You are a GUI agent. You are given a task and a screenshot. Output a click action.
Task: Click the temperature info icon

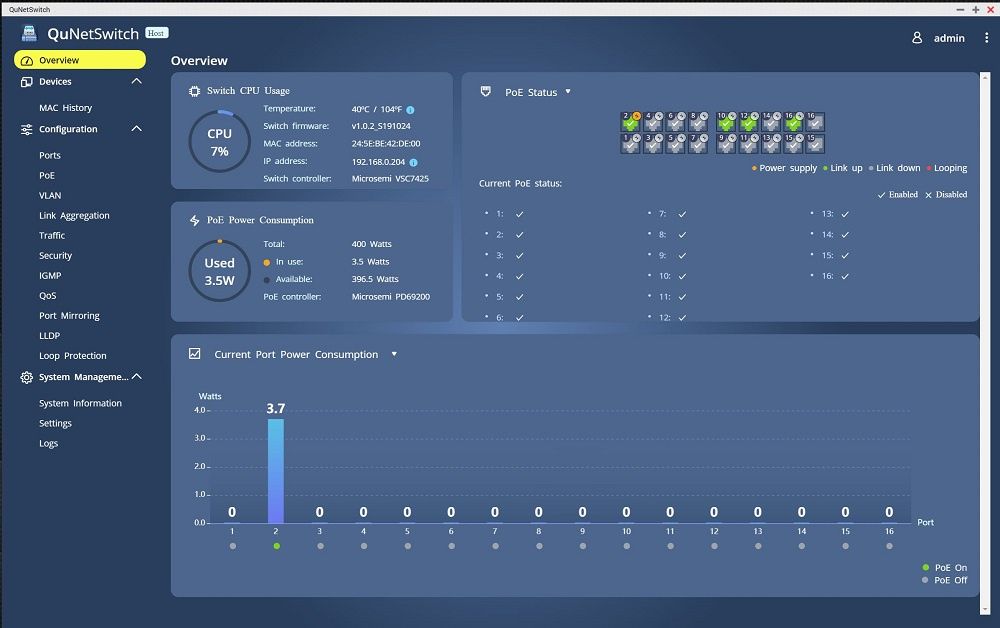[410, 110]
